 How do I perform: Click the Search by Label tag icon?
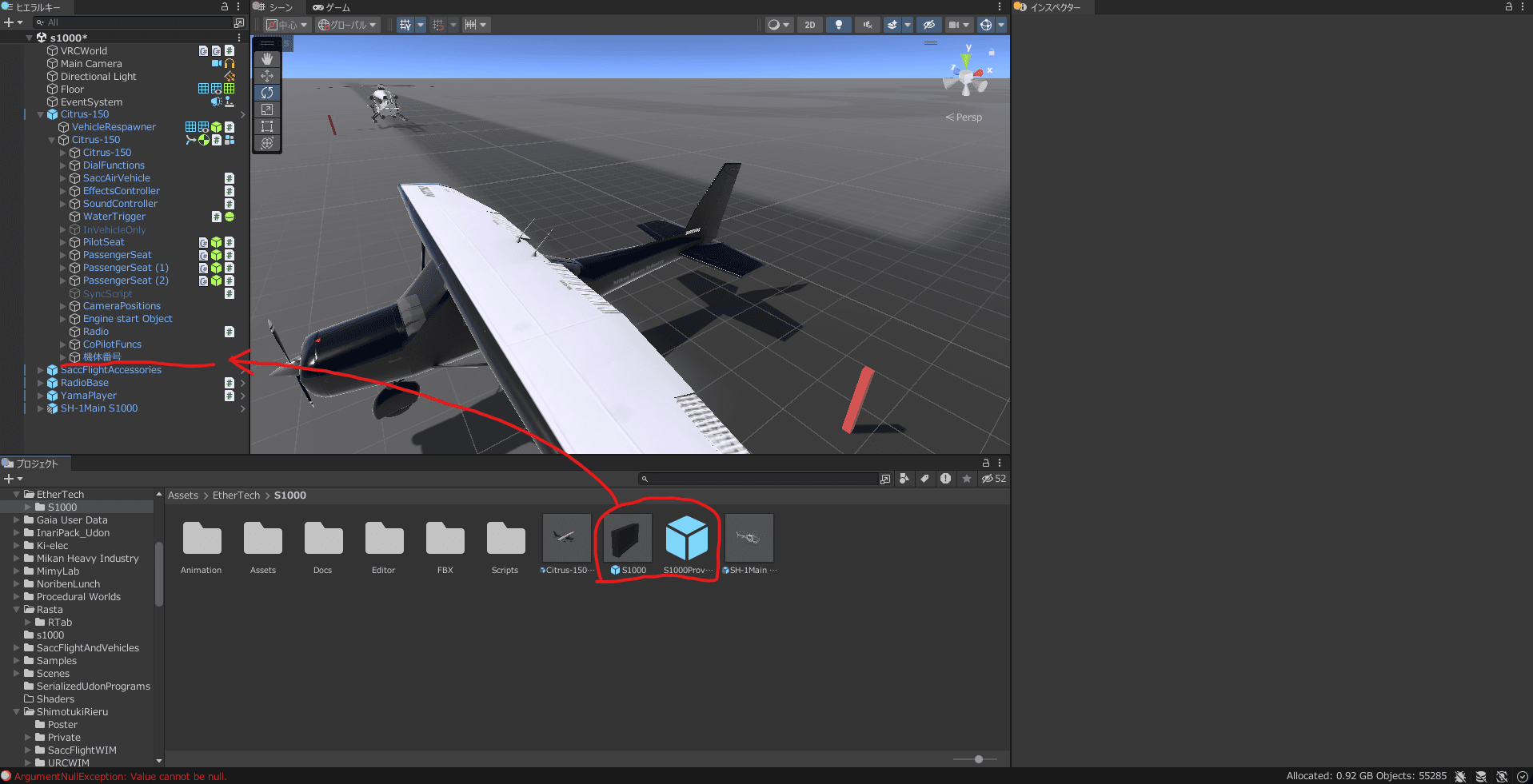(925, 479)
